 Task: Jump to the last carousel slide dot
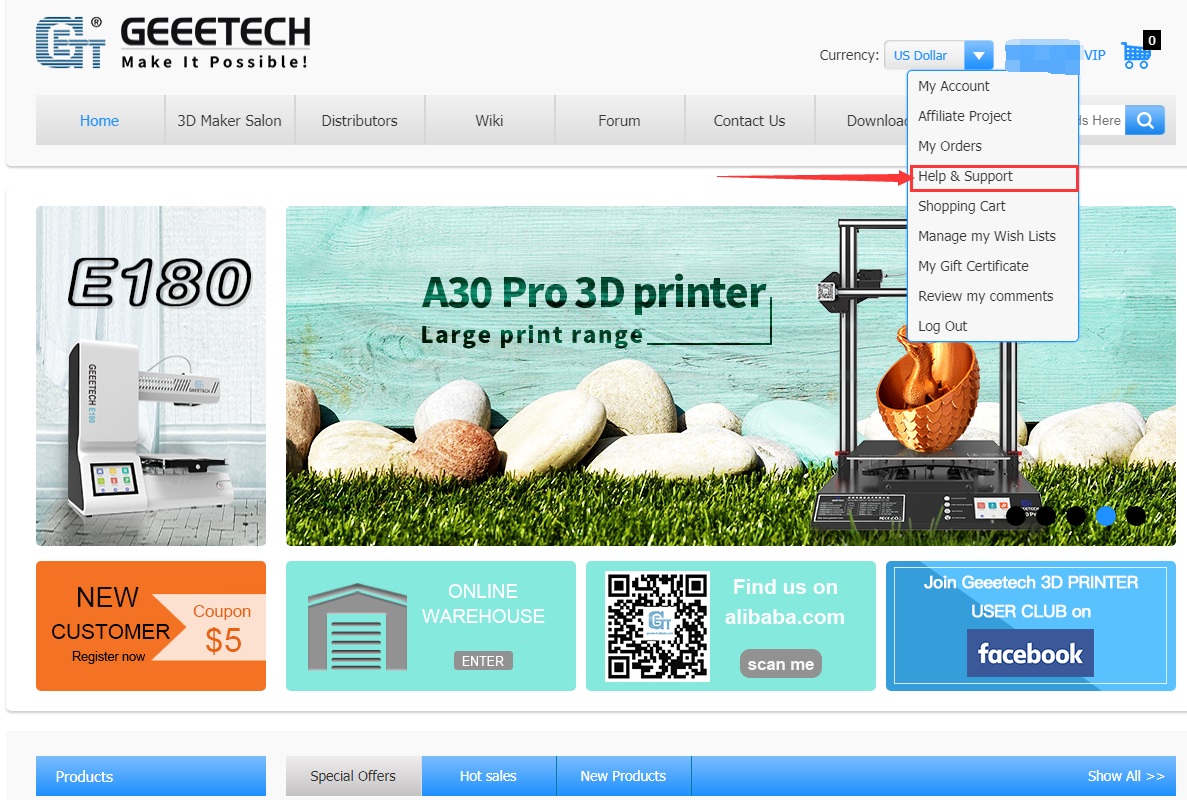tap(1136, 516)
